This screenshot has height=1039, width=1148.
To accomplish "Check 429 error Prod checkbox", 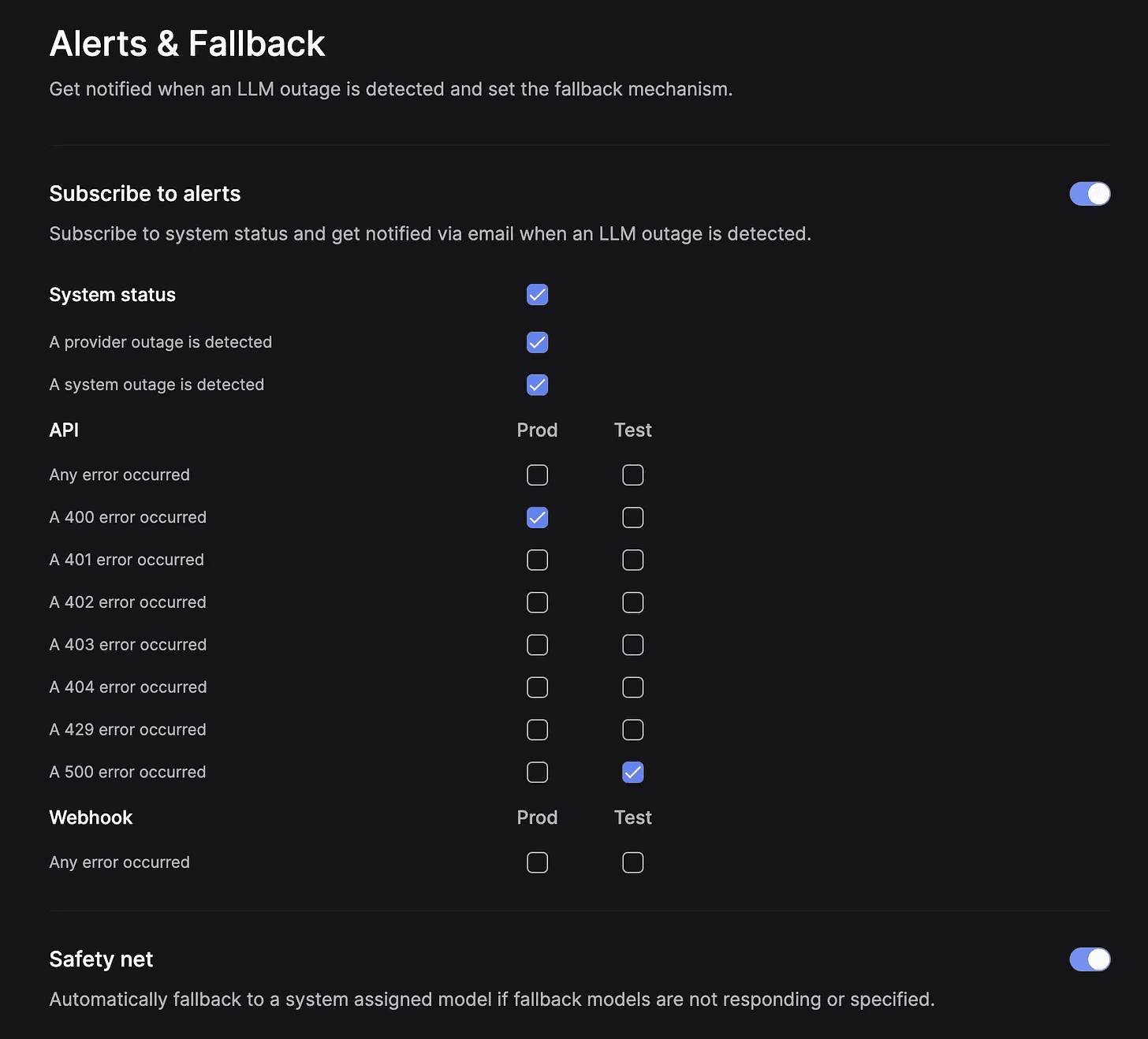I will (x=537, y=730).
